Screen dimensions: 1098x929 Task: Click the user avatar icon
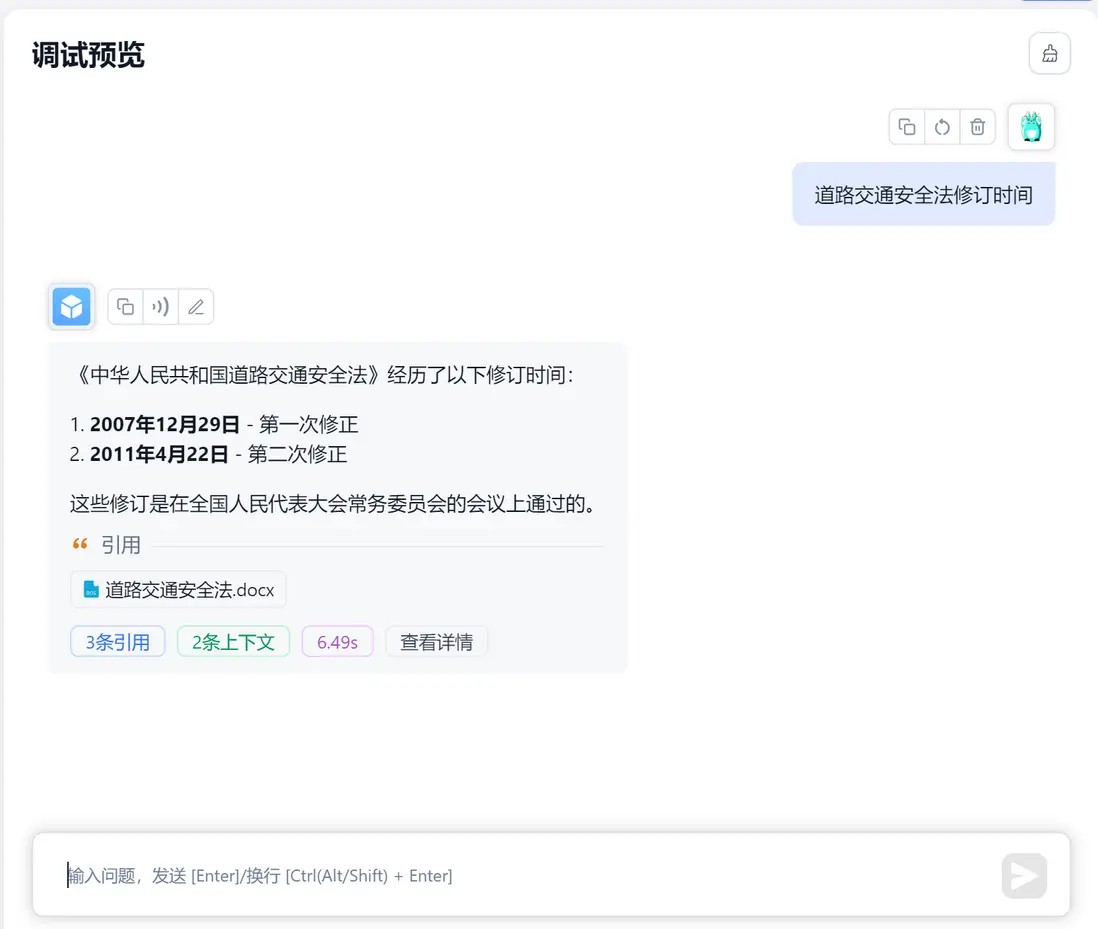(1031, 127)
